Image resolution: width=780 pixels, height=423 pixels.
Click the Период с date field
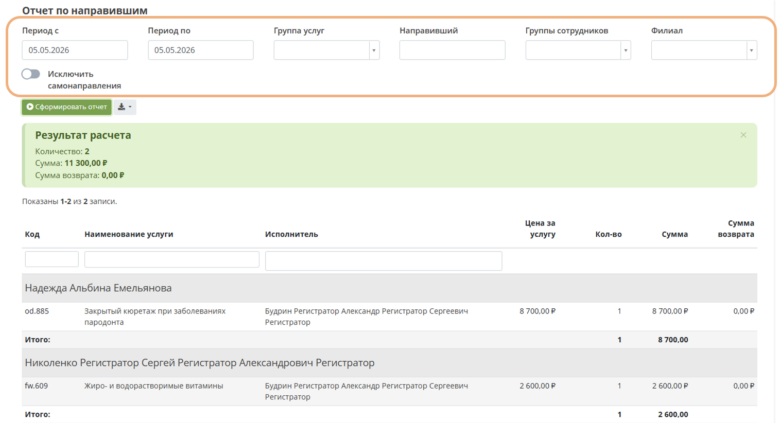tap(75, 50)
